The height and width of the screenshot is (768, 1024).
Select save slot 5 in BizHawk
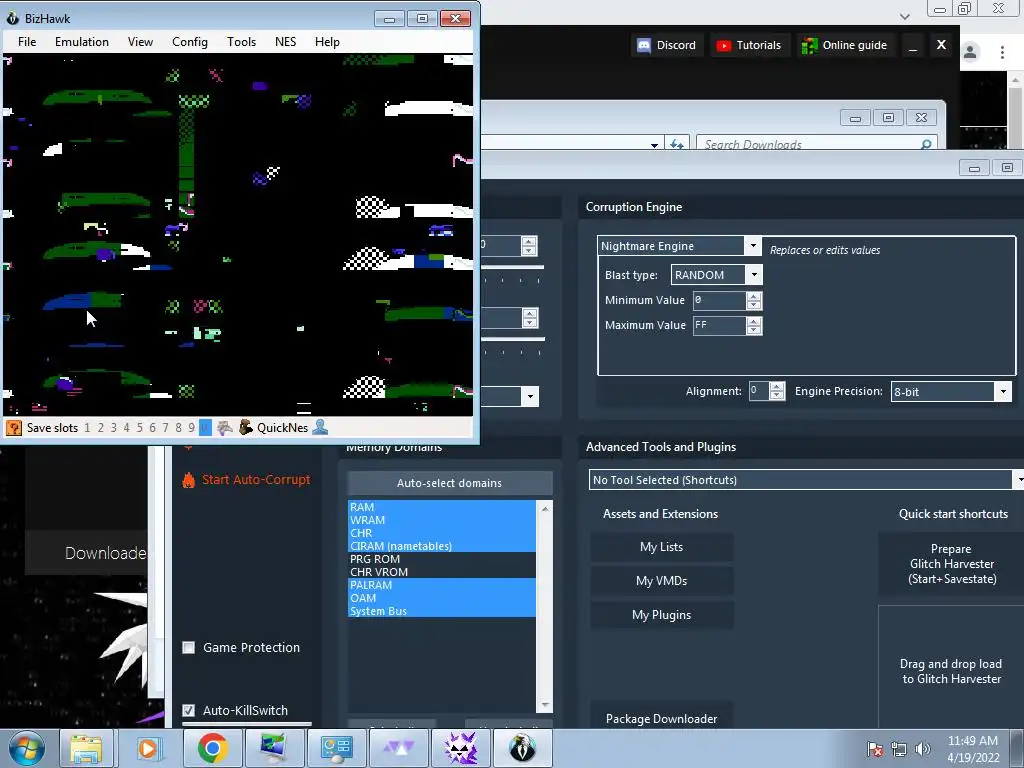139,428
